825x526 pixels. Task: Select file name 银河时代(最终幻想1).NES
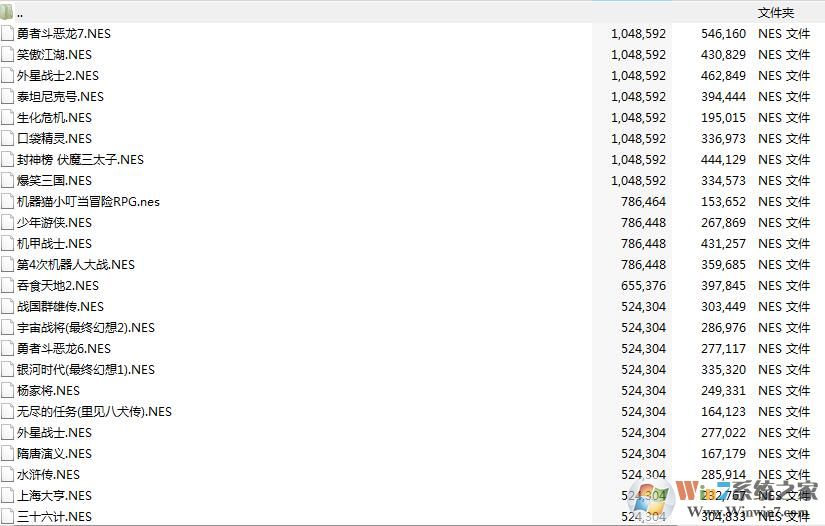[86, 370]
